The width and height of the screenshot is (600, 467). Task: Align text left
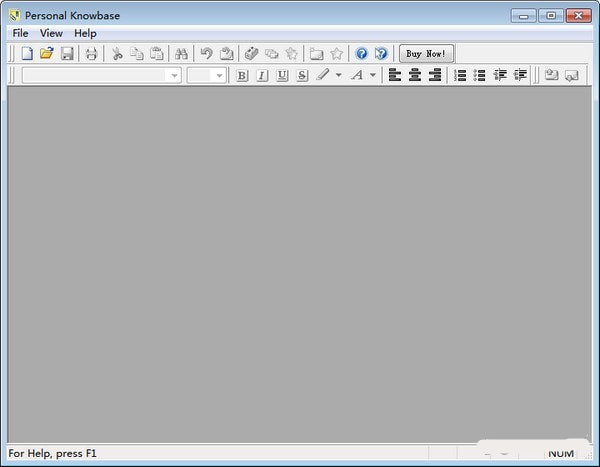(395, 75)
